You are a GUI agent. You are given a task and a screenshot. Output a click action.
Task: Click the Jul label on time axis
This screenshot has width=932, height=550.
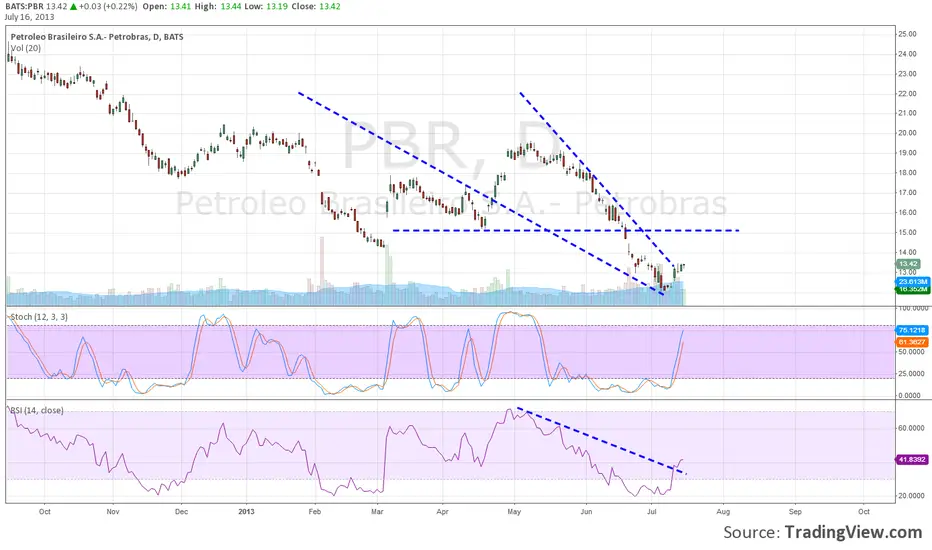(652, 511)
